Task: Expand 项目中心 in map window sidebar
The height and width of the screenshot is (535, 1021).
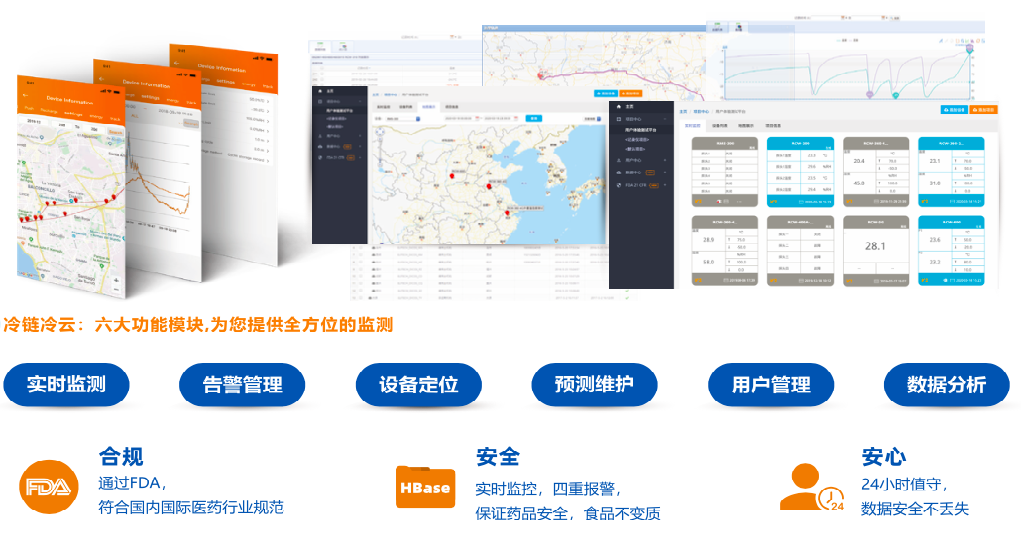Action: 340,102
